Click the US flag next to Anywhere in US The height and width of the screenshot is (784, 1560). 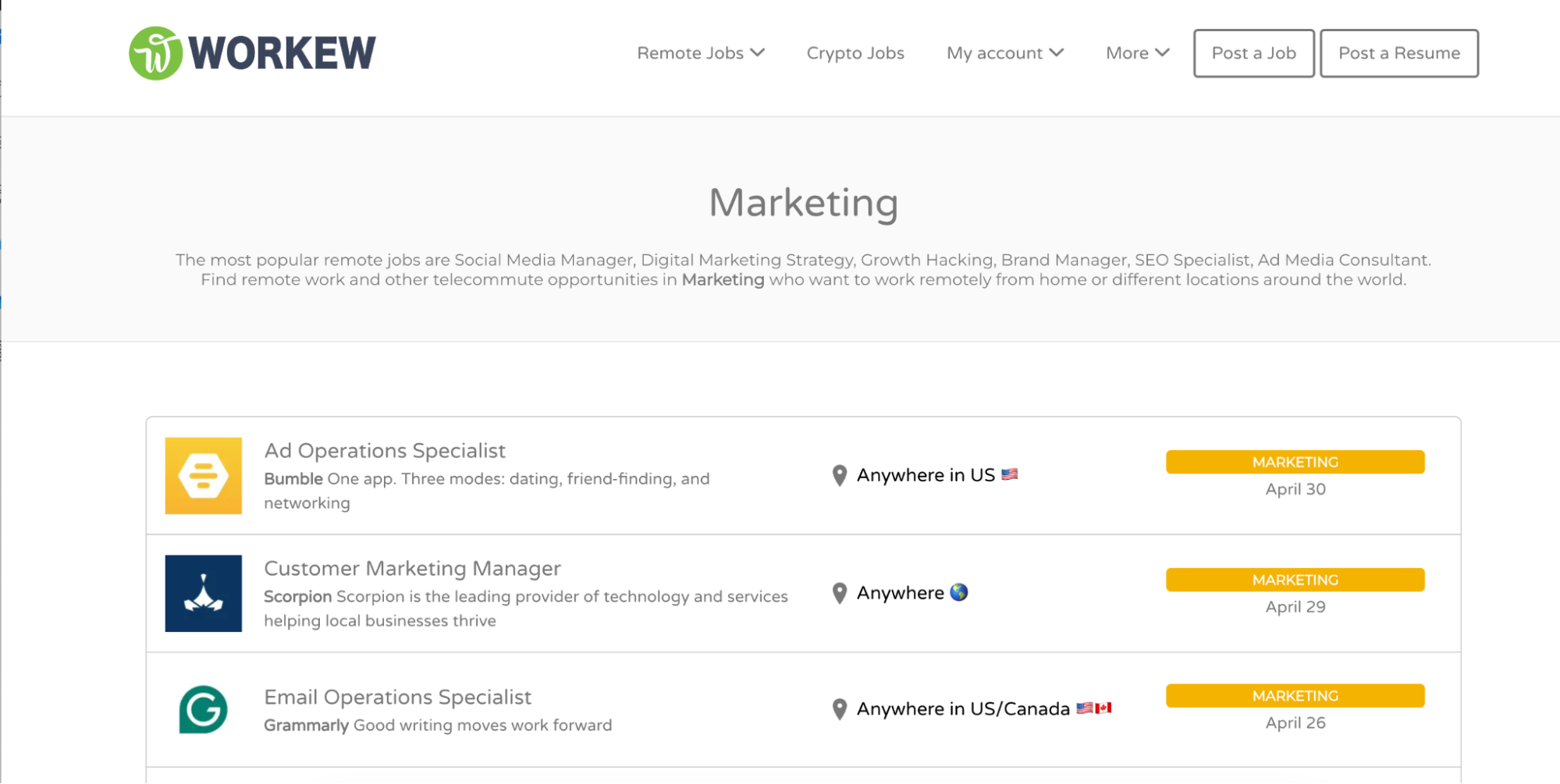point(1010,474)
